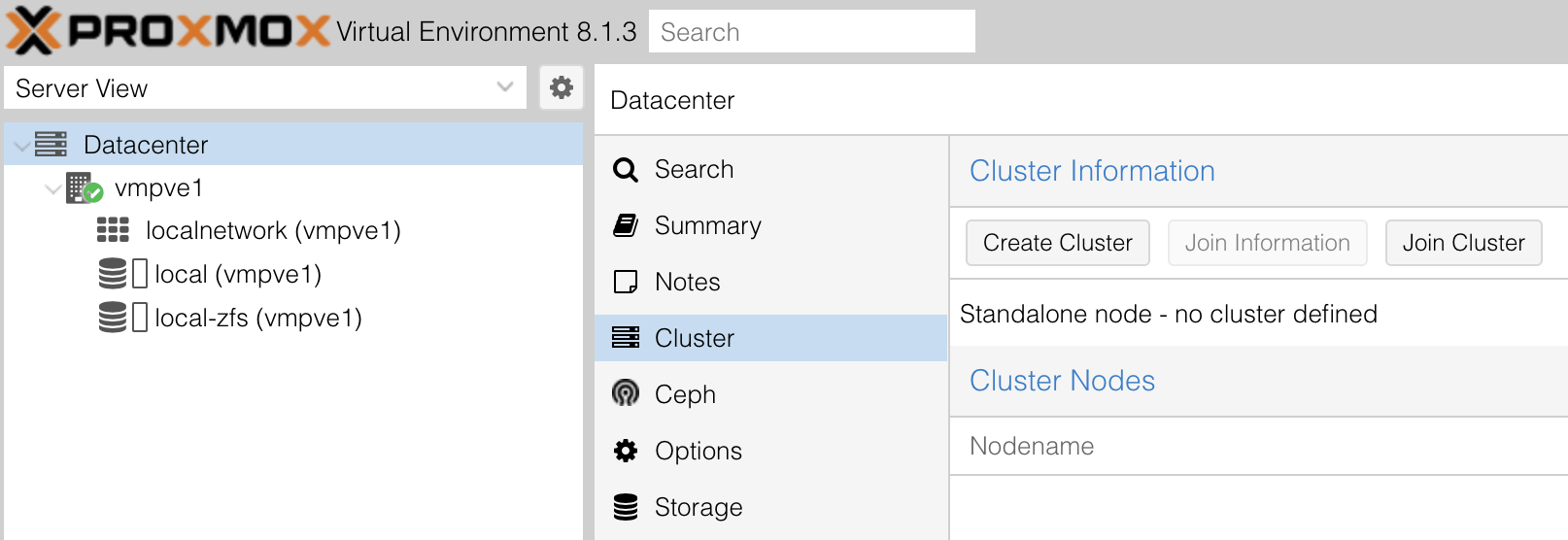Open the Server View dropdown
This screenshot has height=540, width=1568.
point(504,87)
